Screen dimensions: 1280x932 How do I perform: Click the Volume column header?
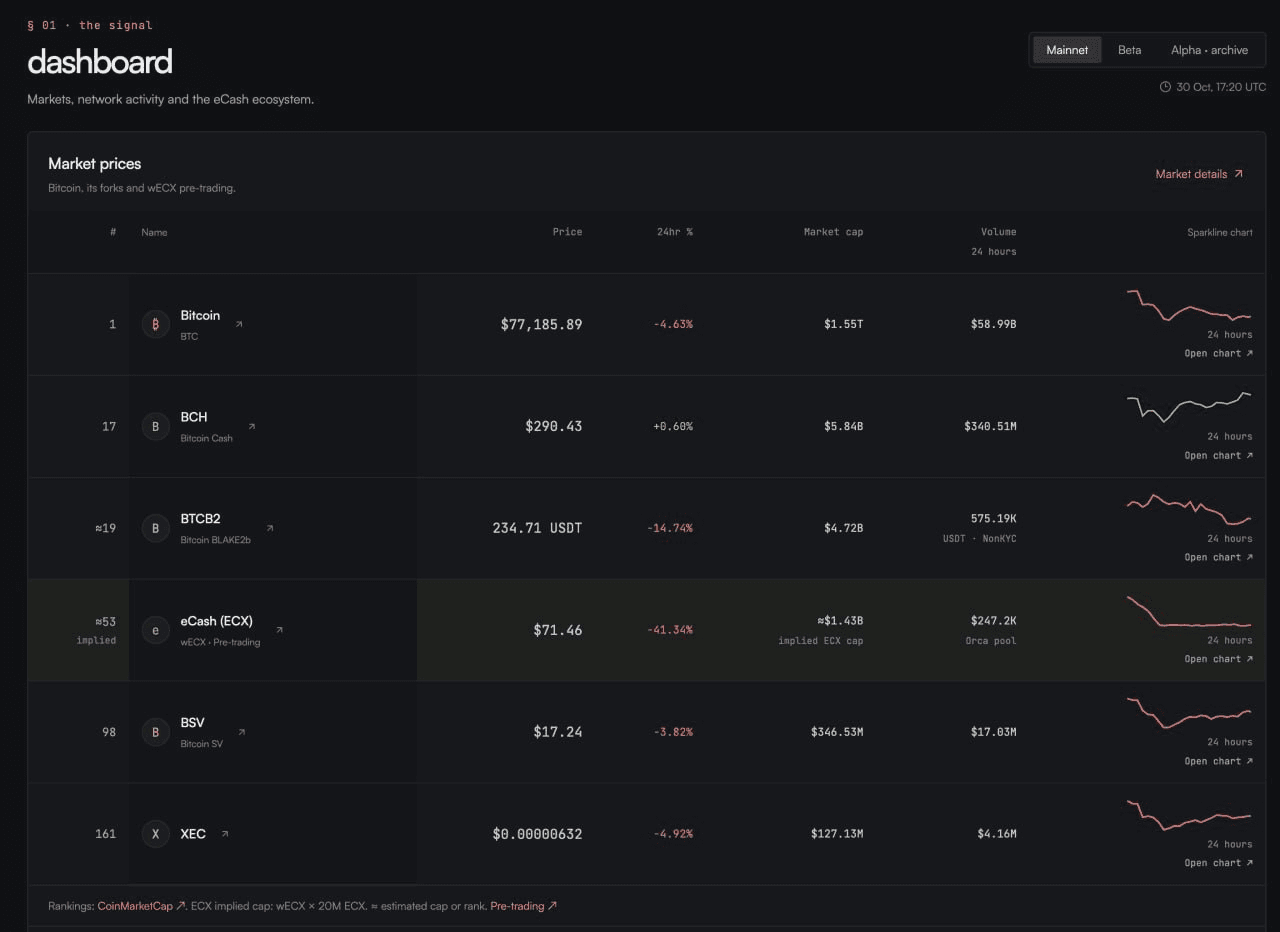pyautogui.click(x=998, y=232)
